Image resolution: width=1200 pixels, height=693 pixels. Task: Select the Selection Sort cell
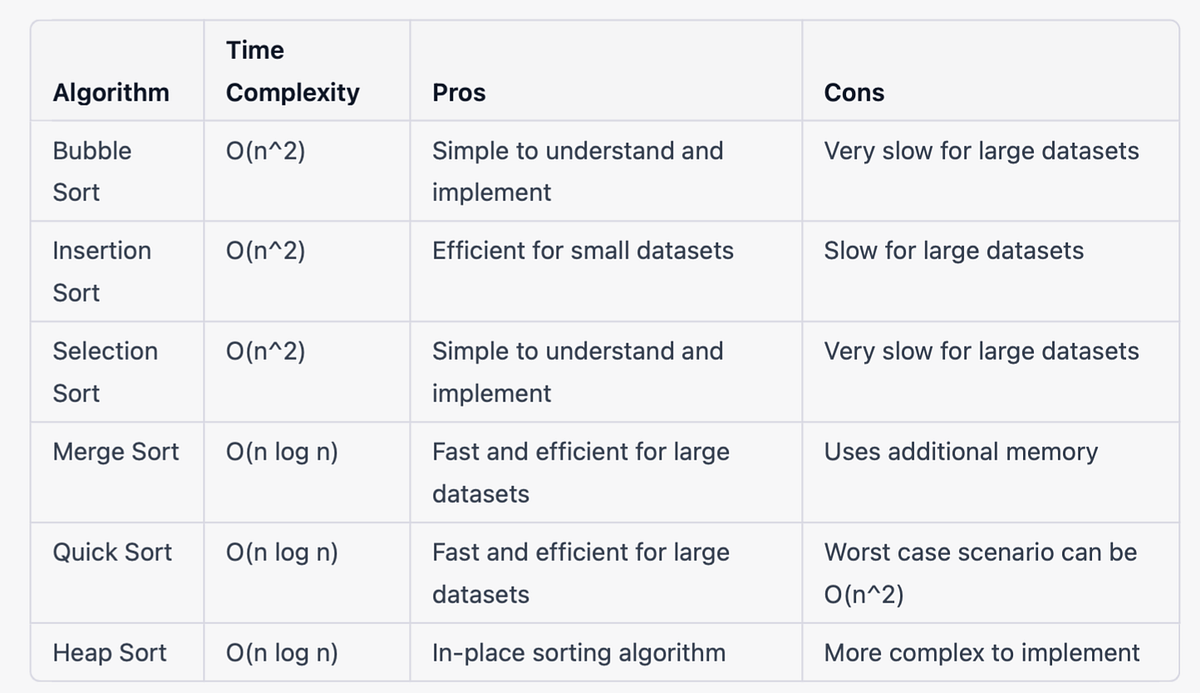(x=117, y=372)
